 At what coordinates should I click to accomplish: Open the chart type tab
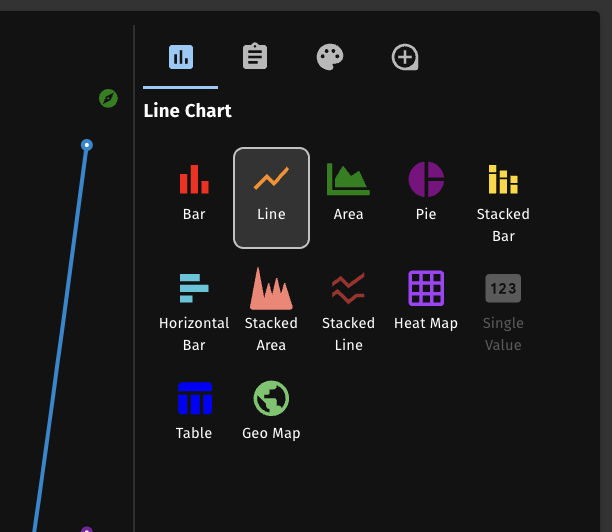(x=181, y=57)
